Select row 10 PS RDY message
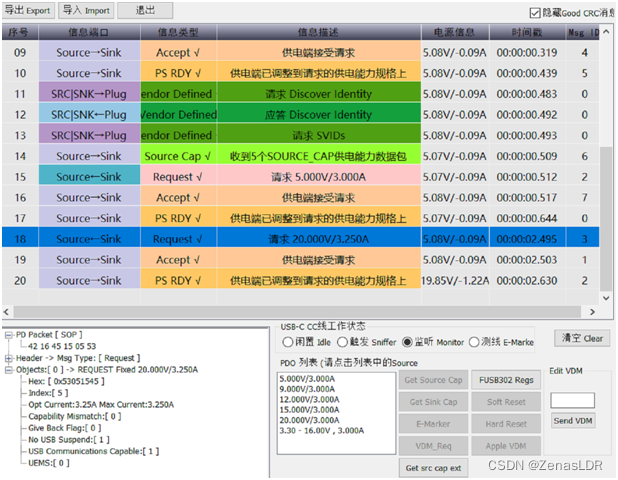The height and width of the screenshot is (480, 618). [300, 73]
